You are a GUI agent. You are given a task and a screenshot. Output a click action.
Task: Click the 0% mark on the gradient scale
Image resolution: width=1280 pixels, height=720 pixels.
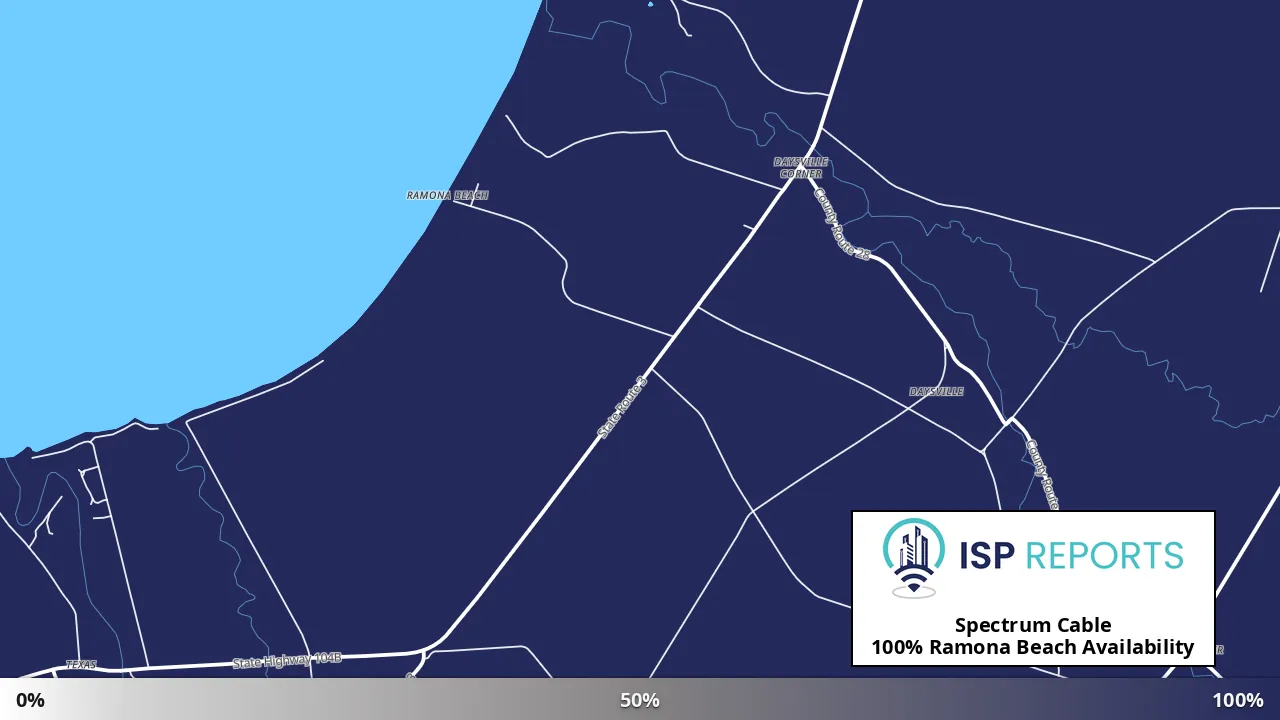(x=30, y=700)
